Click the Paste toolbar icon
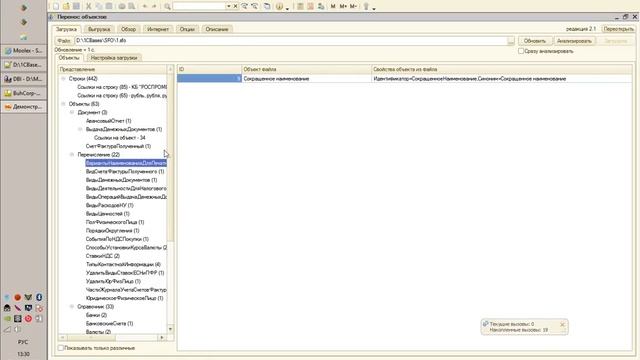640x360 pixels. pyautogui.click(x=109, y=6)
